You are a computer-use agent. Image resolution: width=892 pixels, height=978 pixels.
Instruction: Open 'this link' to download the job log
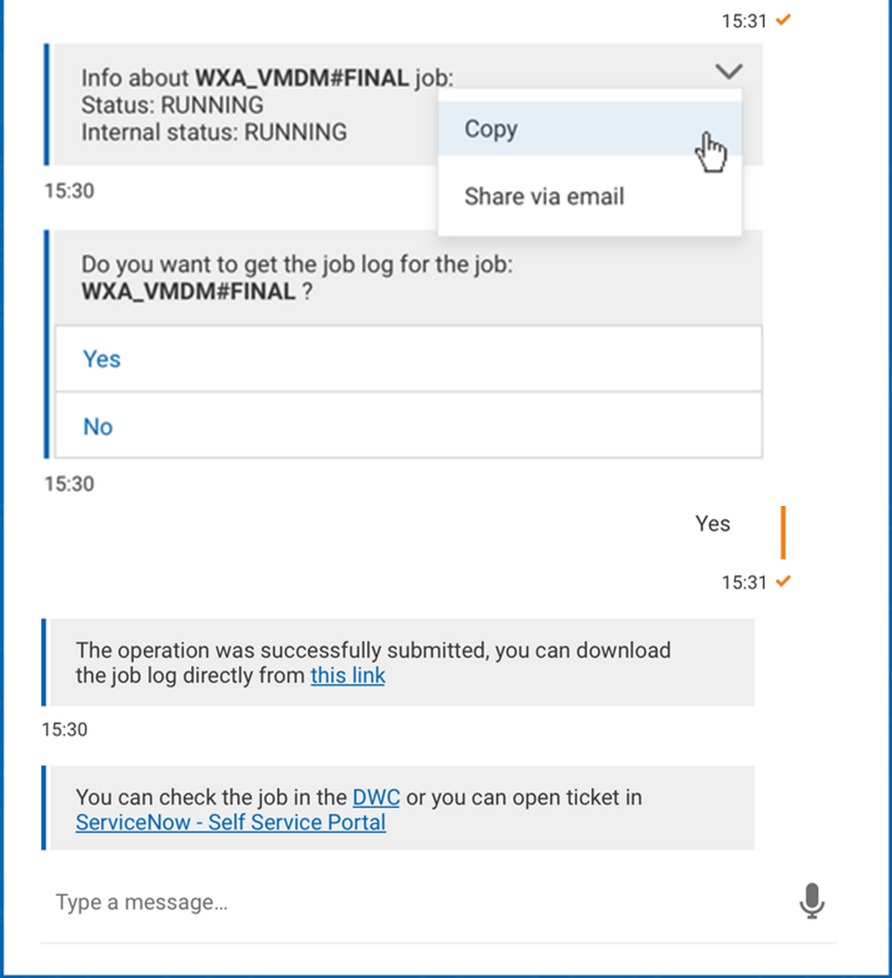coord(347,675)
